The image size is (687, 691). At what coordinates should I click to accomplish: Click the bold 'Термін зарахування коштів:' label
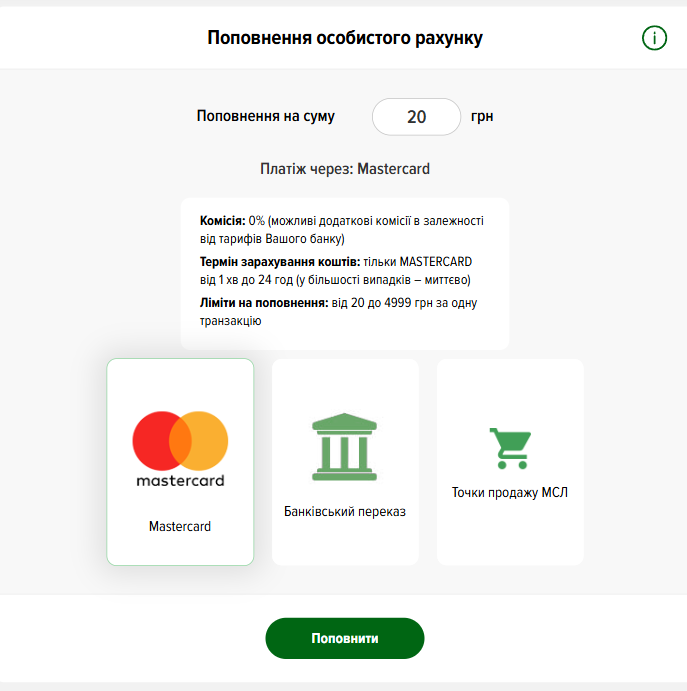point(280,262)
